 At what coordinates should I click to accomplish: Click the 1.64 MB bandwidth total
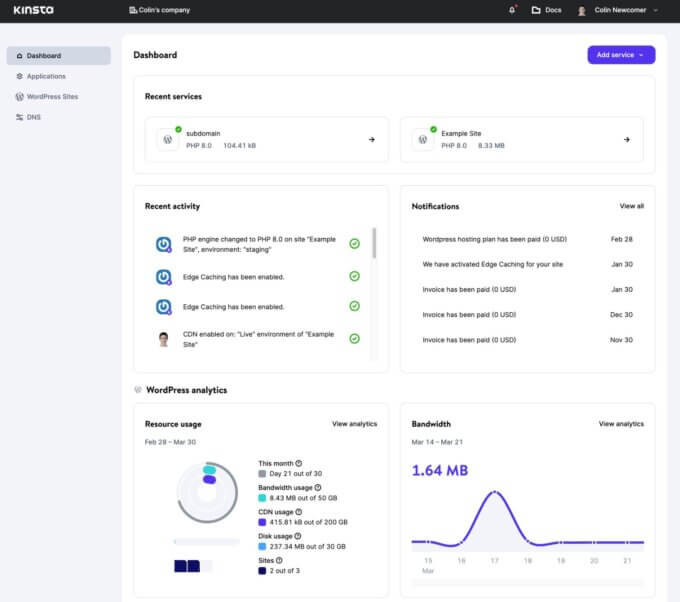coord(440,471)
